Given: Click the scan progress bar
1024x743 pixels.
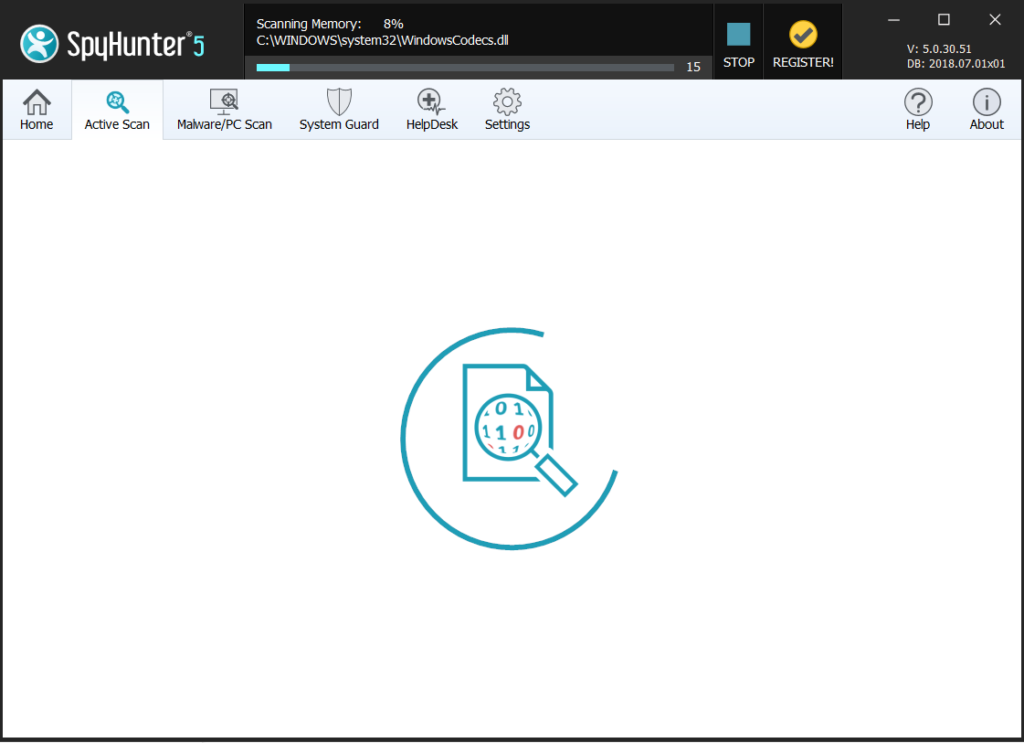Looking at the screenshot, I should click(465, 67).
